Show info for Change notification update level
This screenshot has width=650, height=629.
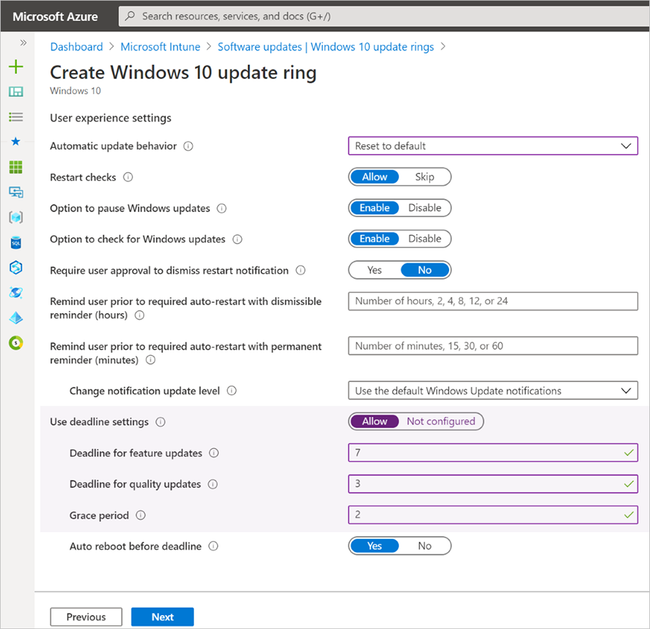pos(232,391)
